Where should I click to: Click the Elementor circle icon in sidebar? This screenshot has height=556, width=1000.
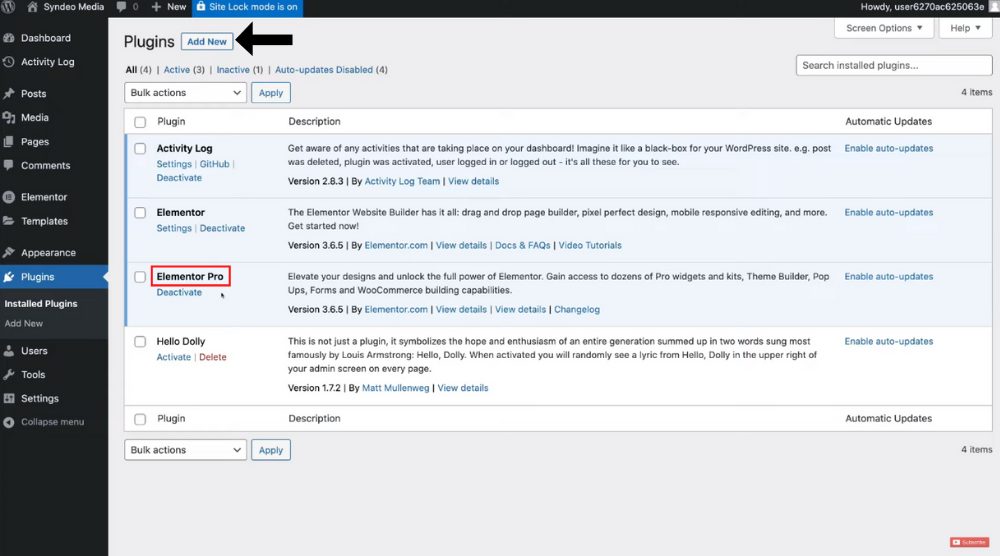9,197
